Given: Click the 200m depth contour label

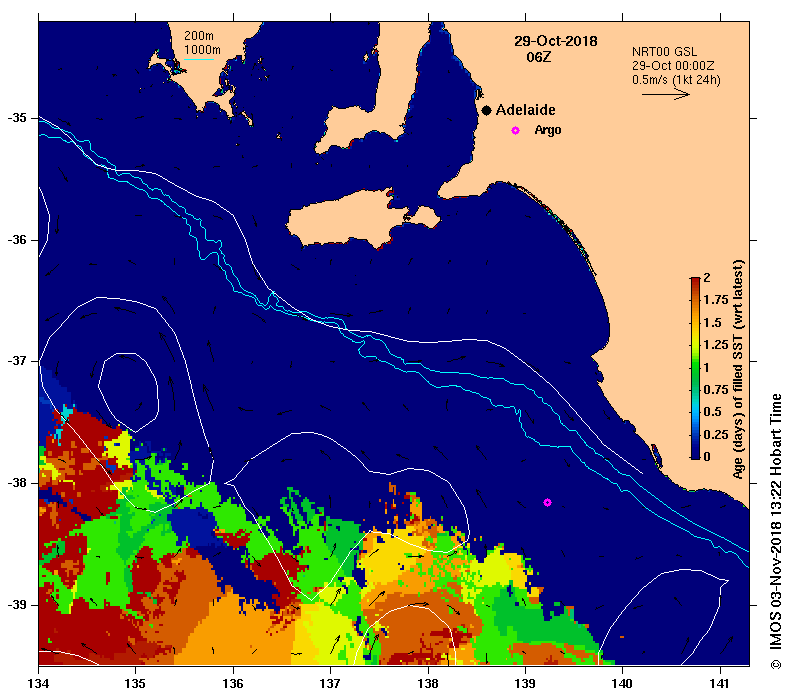Looking at the screenshot, I should (x=199, y=36).
